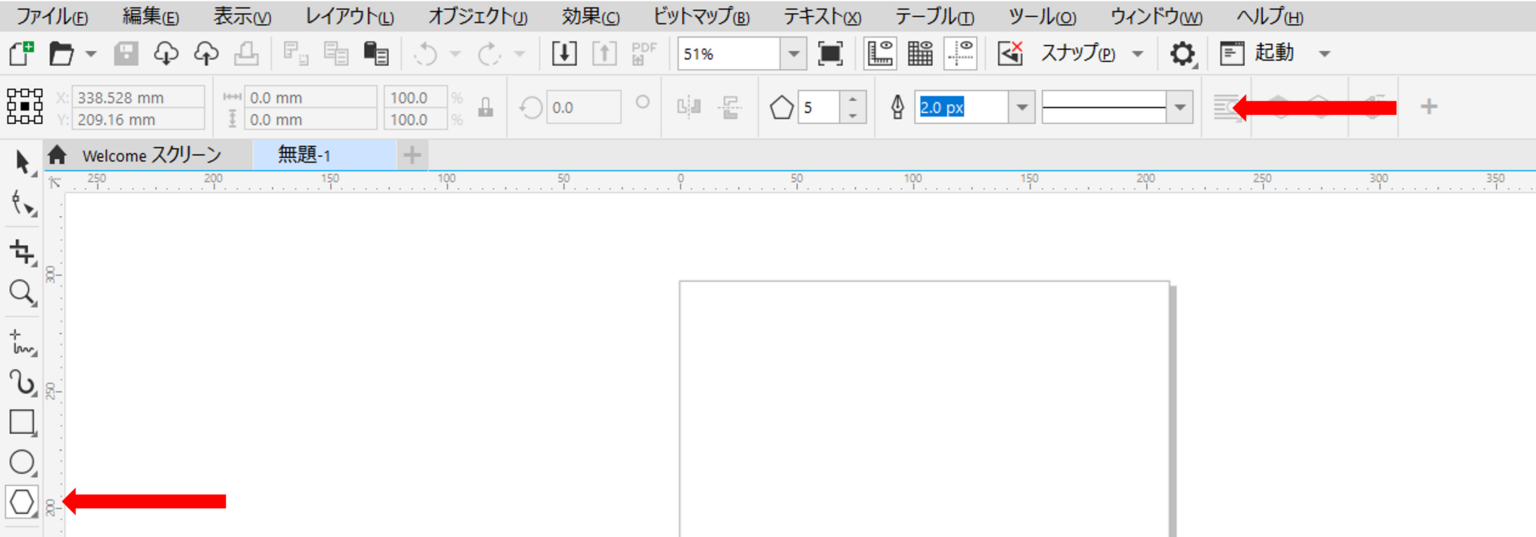1536x537 pixels.
Task: Activate the Zoom magnifier tool
Action: click(22, 291)
